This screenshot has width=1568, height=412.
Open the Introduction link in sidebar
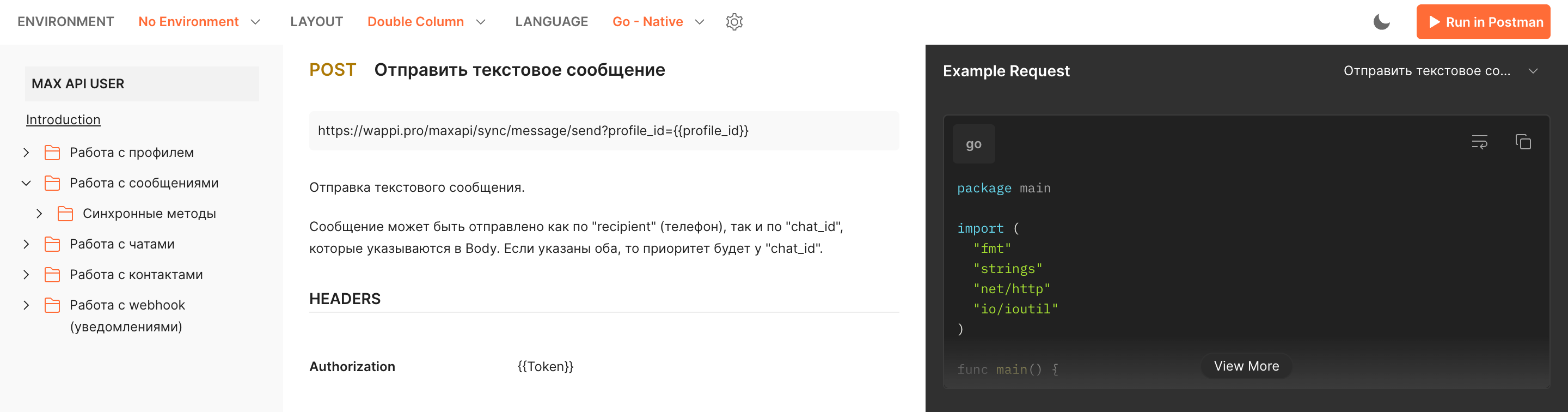(x=63, y=119)
